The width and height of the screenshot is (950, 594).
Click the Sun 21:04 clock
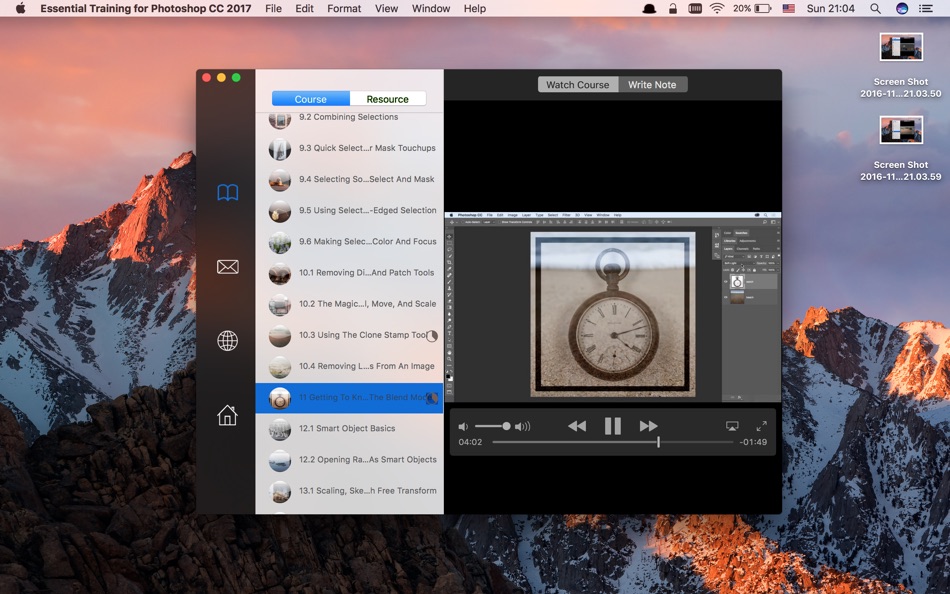[x=831, y=8]
